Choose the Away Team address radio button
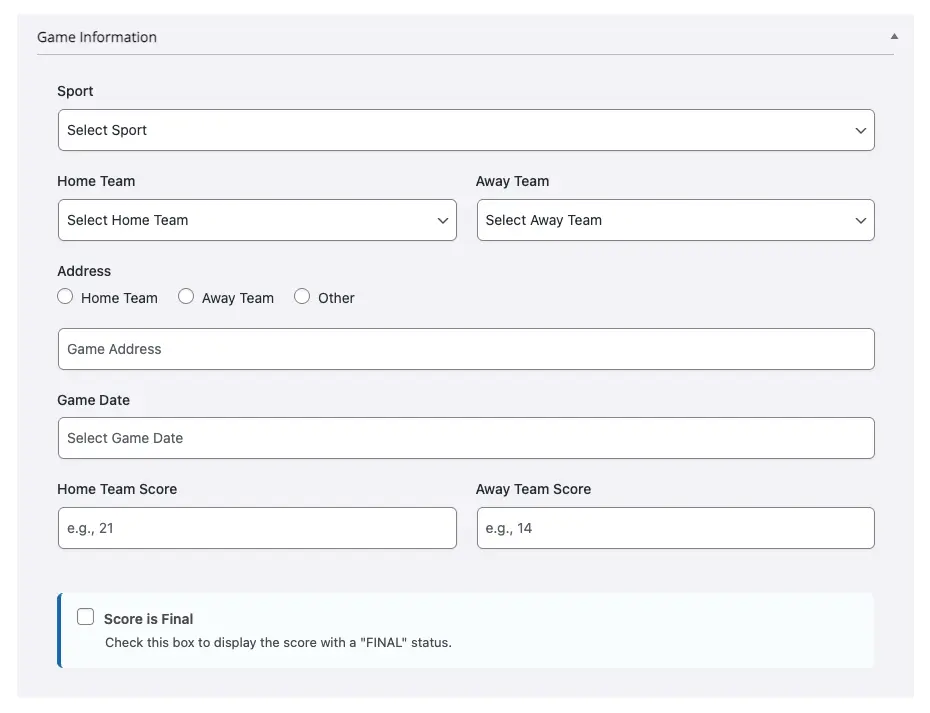Screen dimensions: 930x713 coord(186,297)
